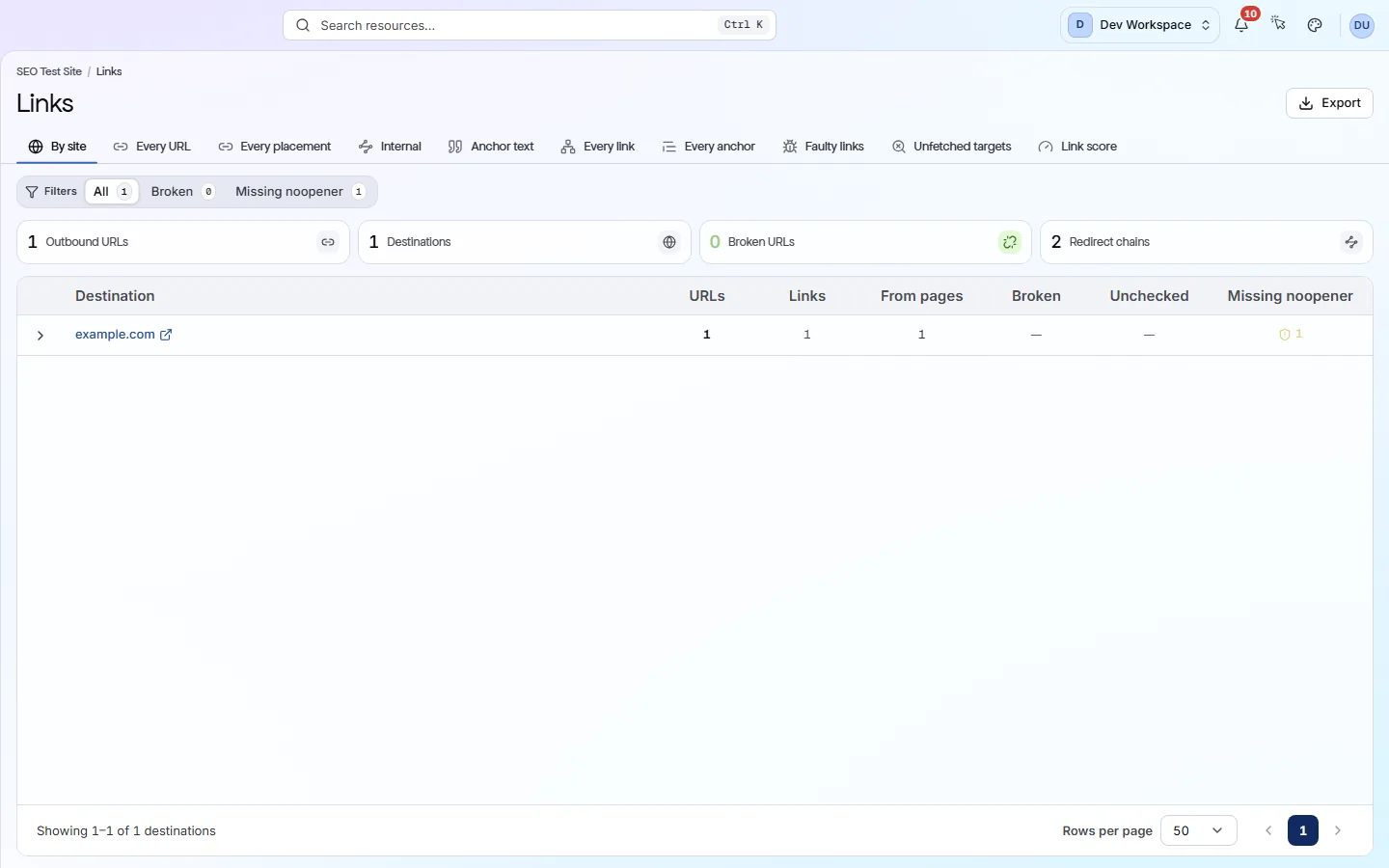Open the DU user avatar menu

tap(1361, 25)
